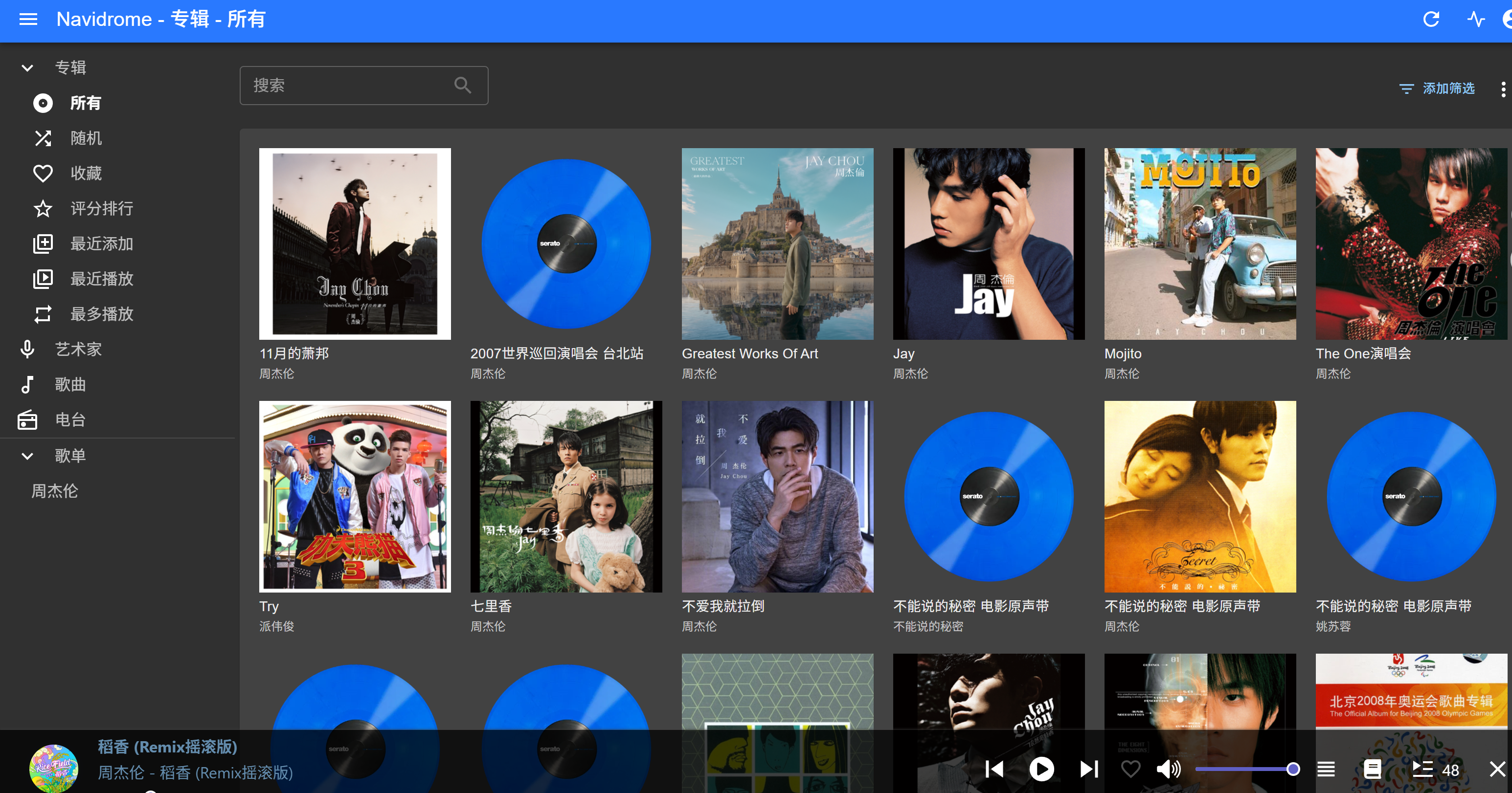The height and width of the screenshot is (793, 1512).
Task: Click 添加筛选 add filter button
Action: [x=1437, y=88]
